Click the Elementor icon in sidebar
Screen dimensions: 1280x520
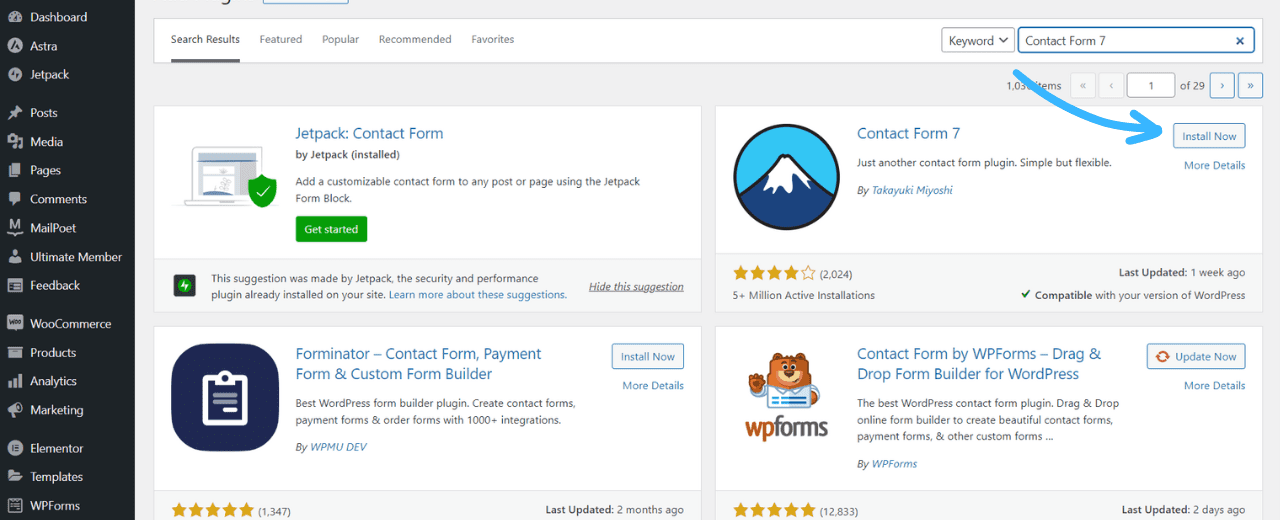15,448
